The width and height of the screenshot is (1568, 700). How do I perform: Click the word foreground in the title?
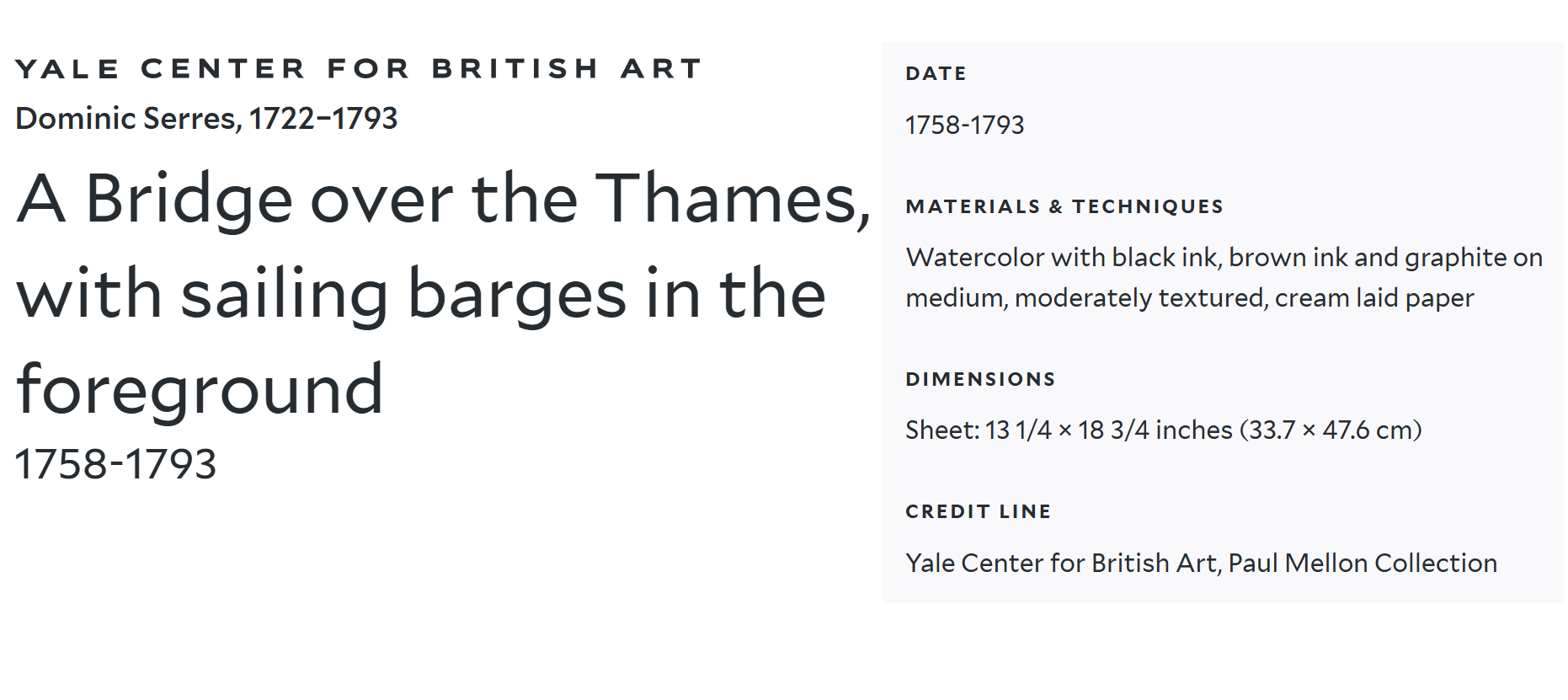pos(200,389)
